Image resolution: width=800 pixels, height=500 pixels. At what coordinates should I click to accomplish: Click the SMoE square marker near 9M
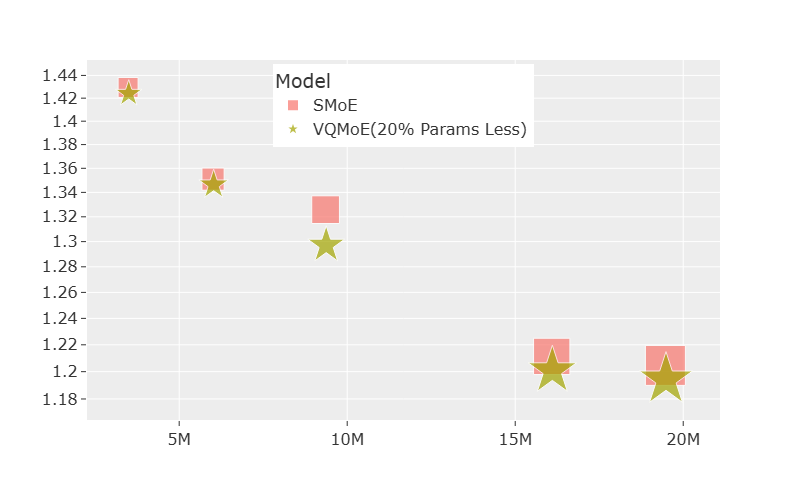[326, 207]
